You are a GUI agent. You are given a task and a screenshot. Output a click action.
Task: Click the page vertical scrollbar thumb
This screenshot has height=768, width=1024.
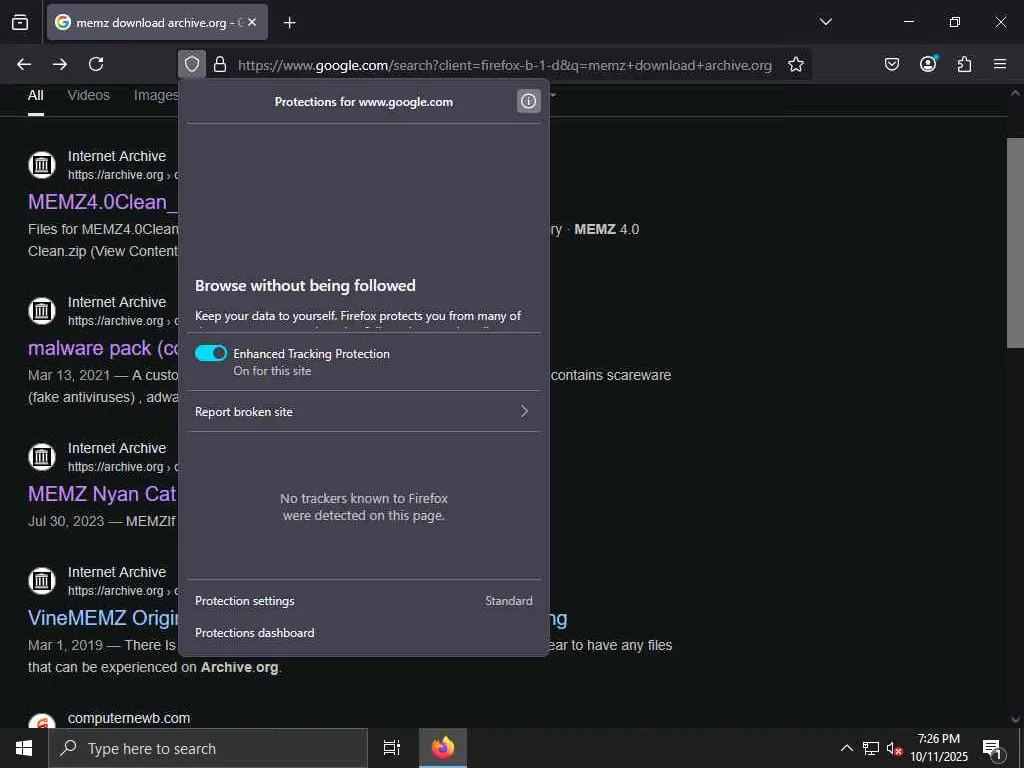(x=1015, y=243)
